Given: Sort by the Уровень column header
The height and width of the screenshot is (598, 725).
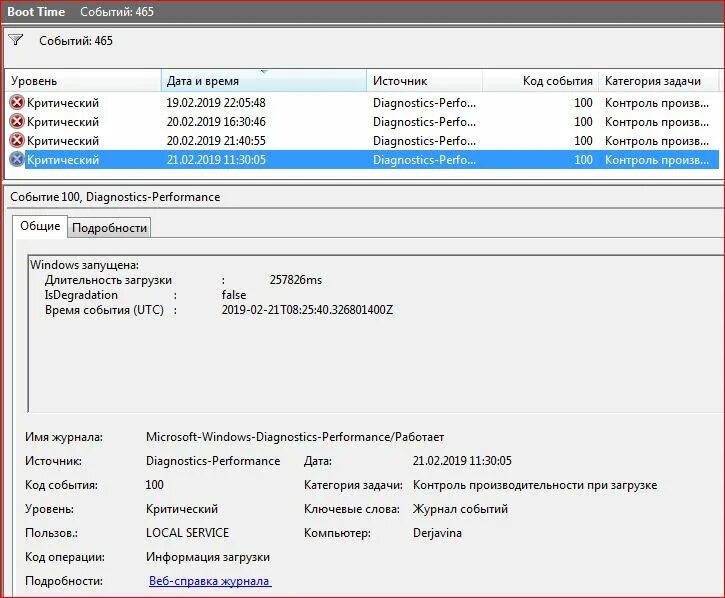Looking at the screenshot, I should tap(83, 81).
